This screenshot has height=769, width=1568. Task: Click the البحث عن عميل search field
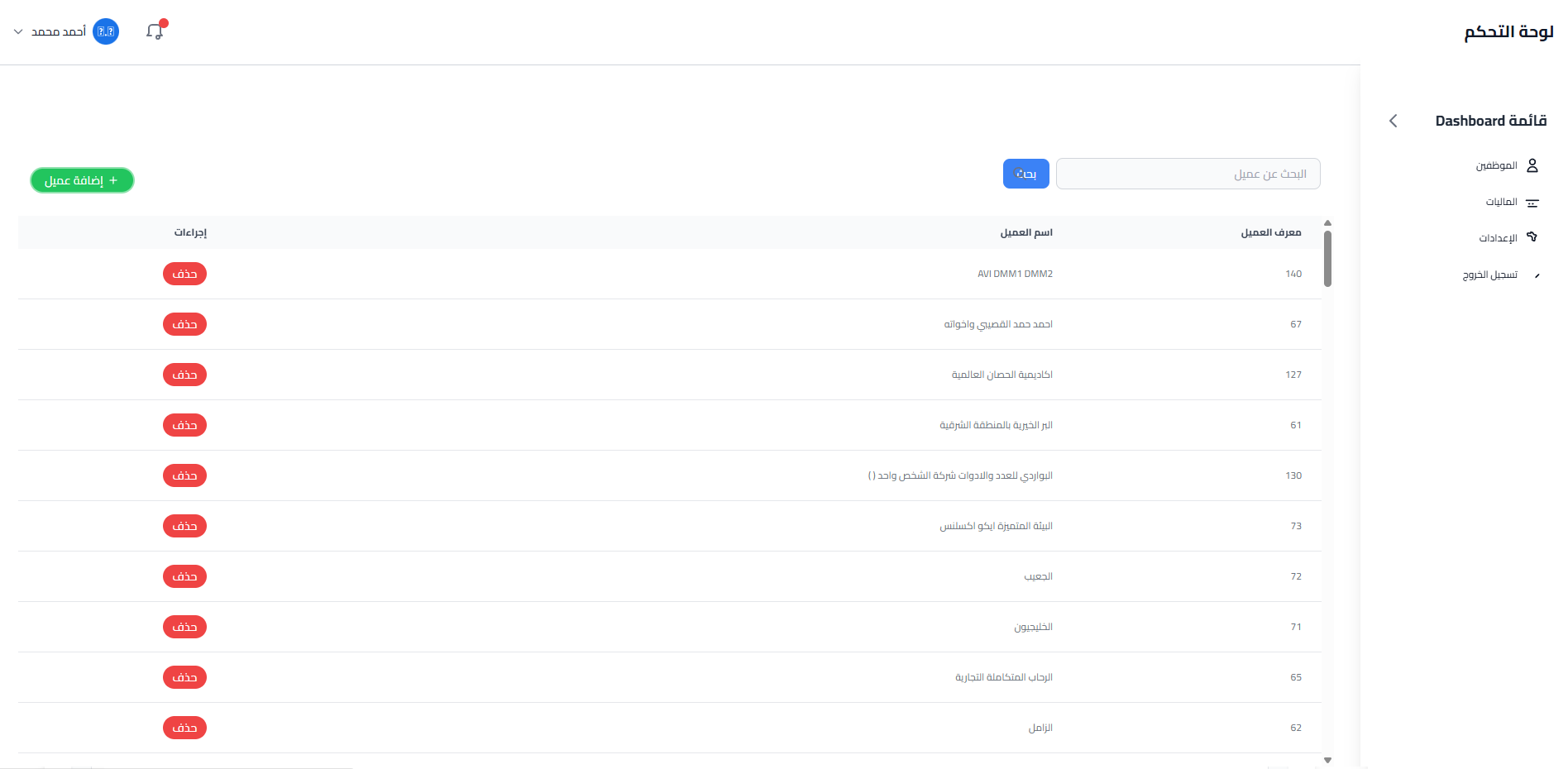[1188, 174]
